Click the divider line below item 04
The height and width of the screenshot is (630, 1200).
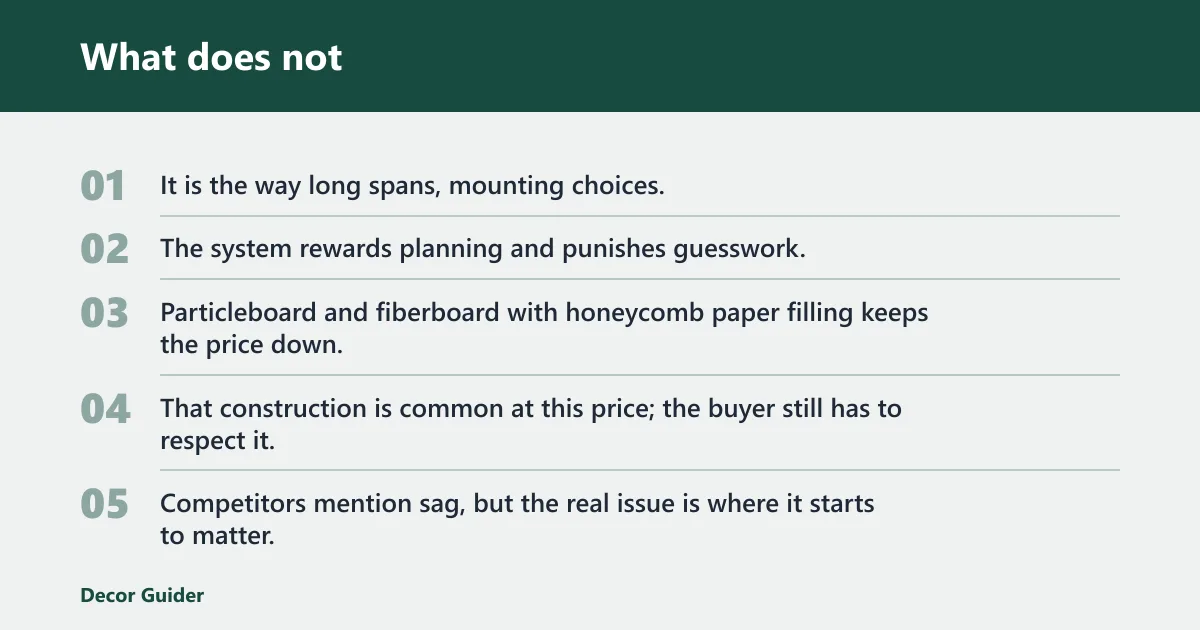click(640, 470)
